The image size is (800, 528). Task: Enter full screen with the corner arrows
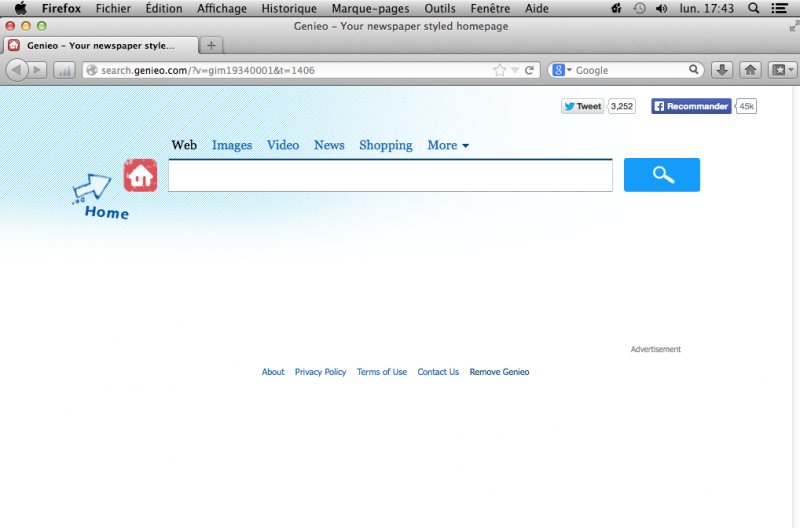794,27
